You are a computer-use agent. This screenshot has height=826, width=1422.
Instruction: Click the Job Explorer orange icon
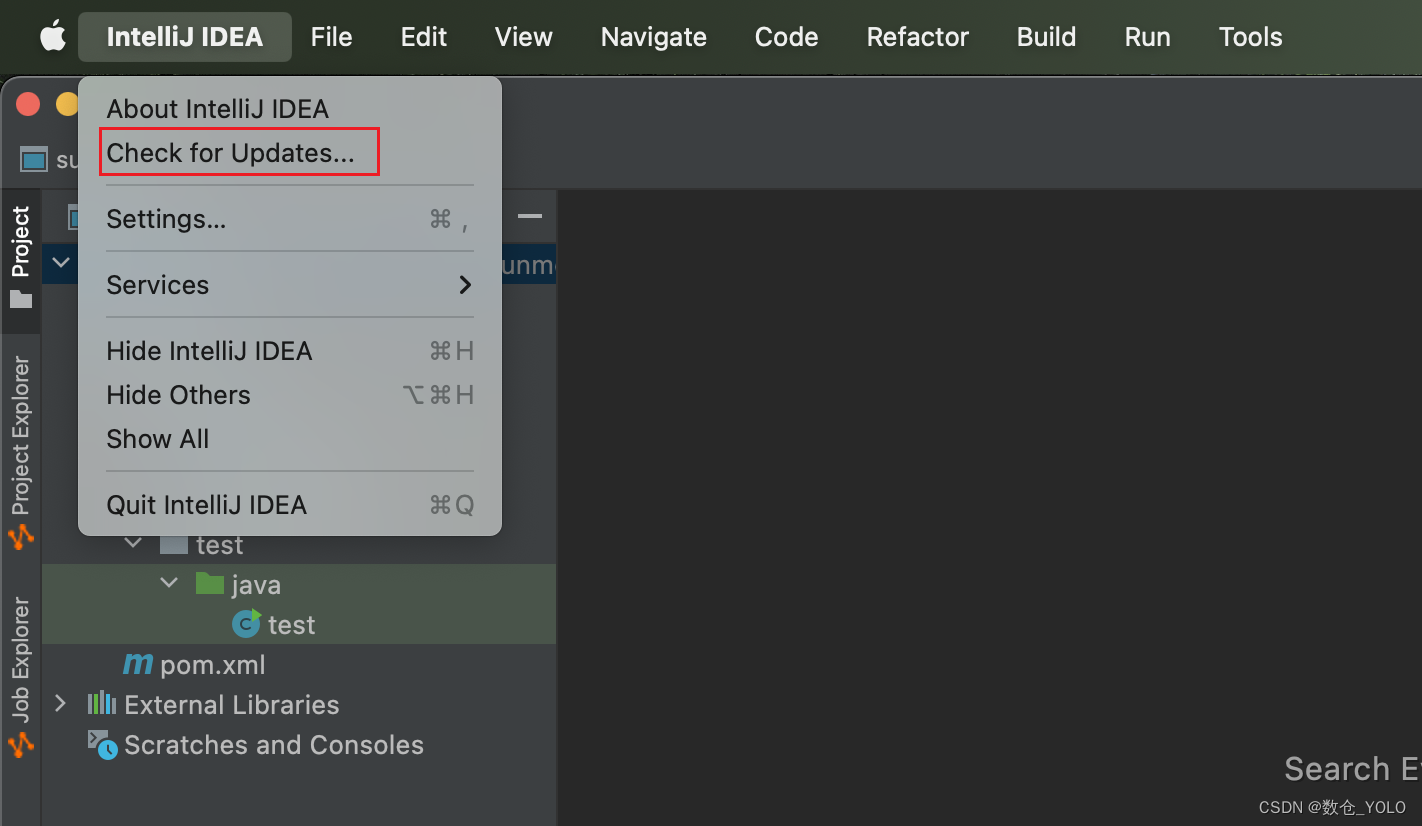pyautogui.click(x=21, y=744)
